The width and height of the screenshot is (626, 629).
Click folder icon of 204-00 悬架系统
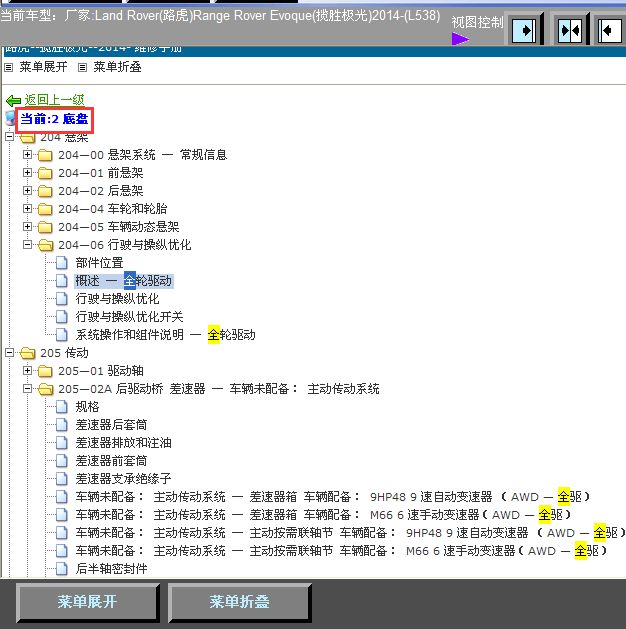(x=45, y=155)
